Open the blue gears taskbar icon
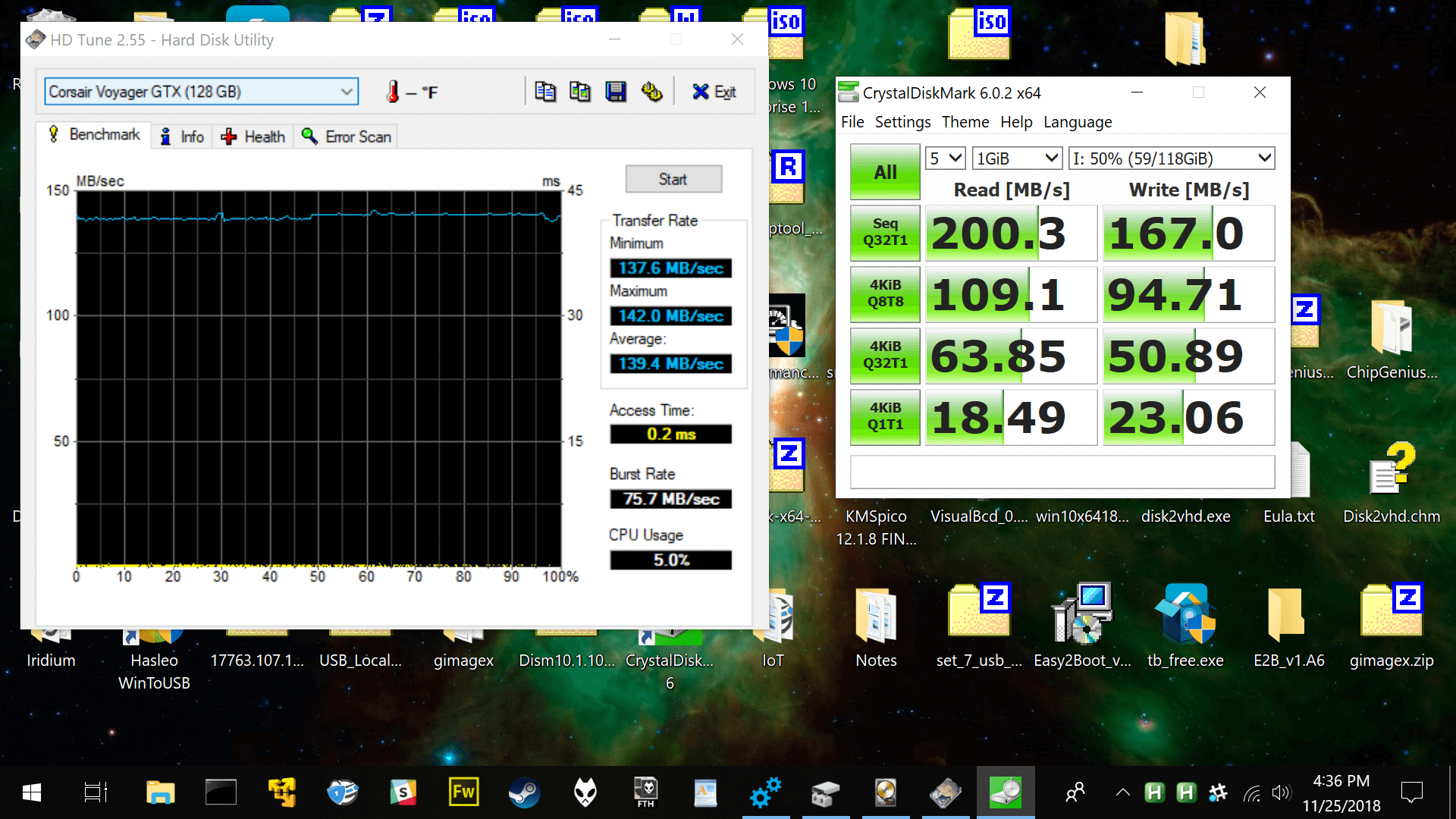This screenshot has width=1456, height=819. click(765, 793)
